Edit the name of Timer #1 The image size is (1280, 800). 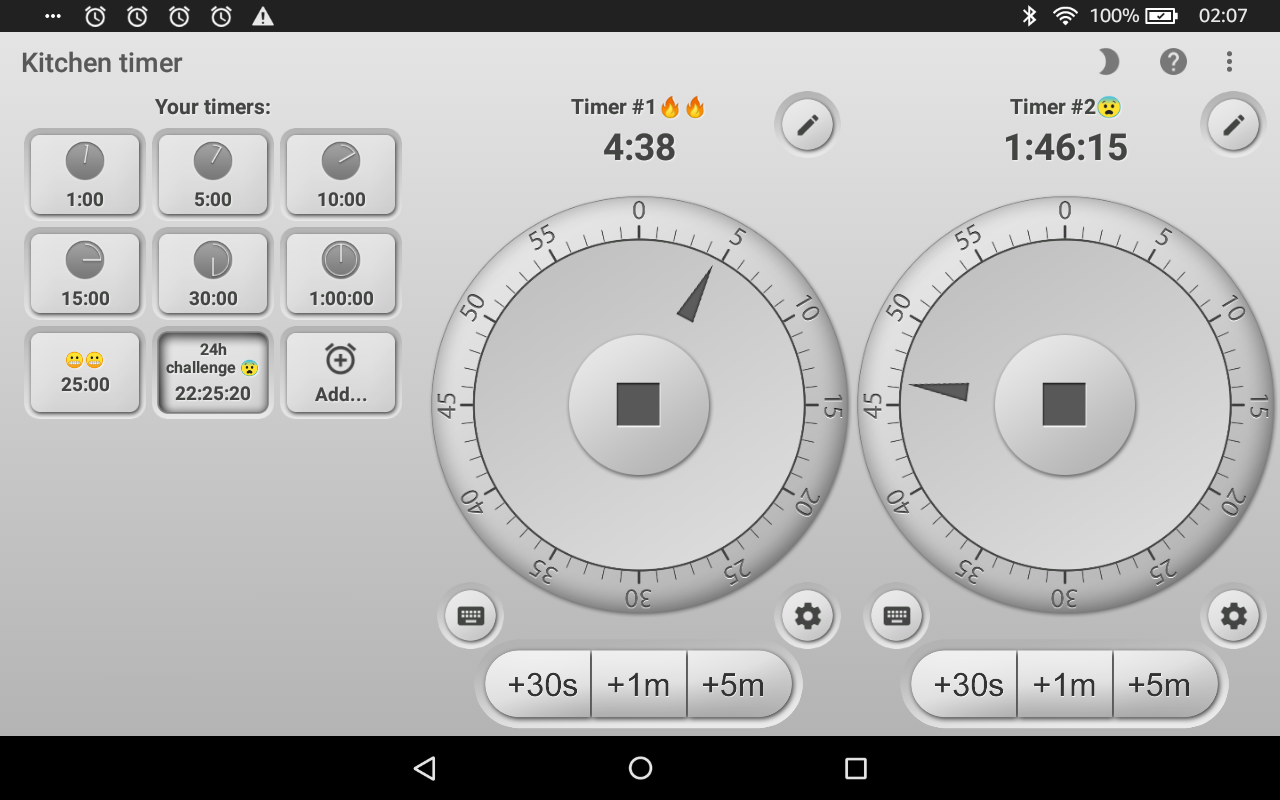(806, 124)
